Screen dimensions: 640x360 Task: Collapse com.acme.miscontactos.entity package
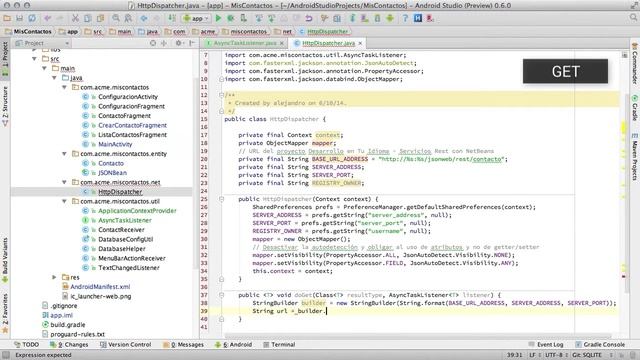[64, 153]
